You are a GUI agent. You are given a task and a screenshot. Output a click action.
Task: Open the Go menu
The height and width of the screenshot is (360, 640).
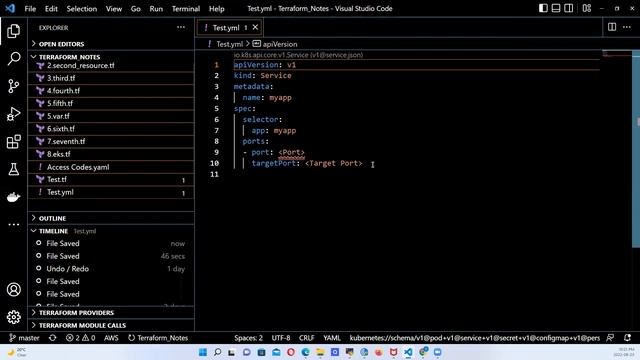coord(136,9)
